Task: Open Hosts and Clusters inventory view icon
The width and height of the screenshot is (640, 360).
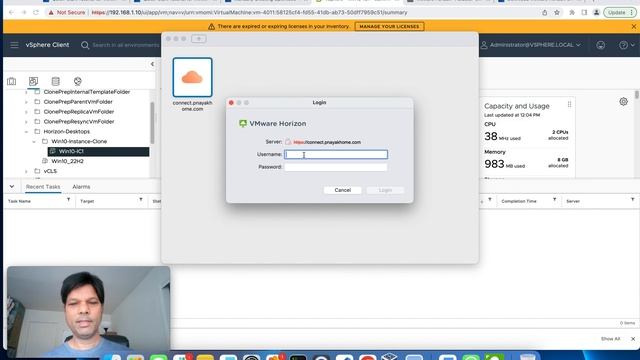Action: pos(11,81)
